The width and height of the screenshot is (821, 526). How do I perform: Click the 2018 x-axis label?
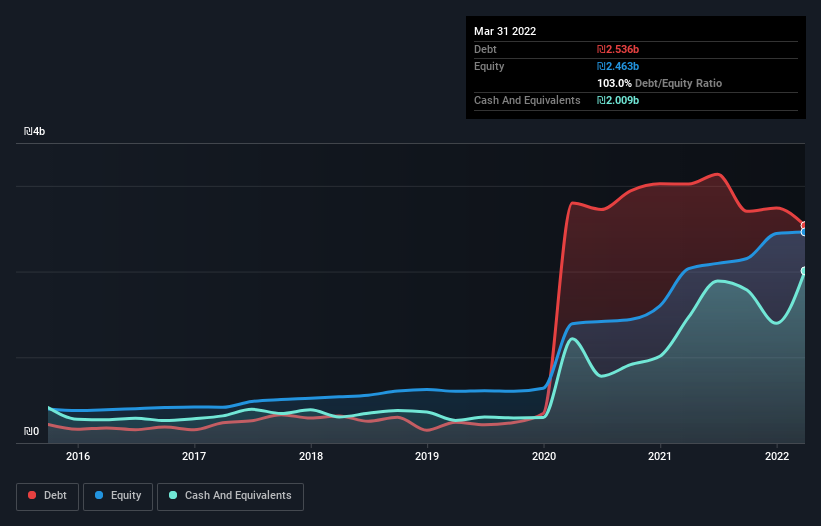(311, 456)
